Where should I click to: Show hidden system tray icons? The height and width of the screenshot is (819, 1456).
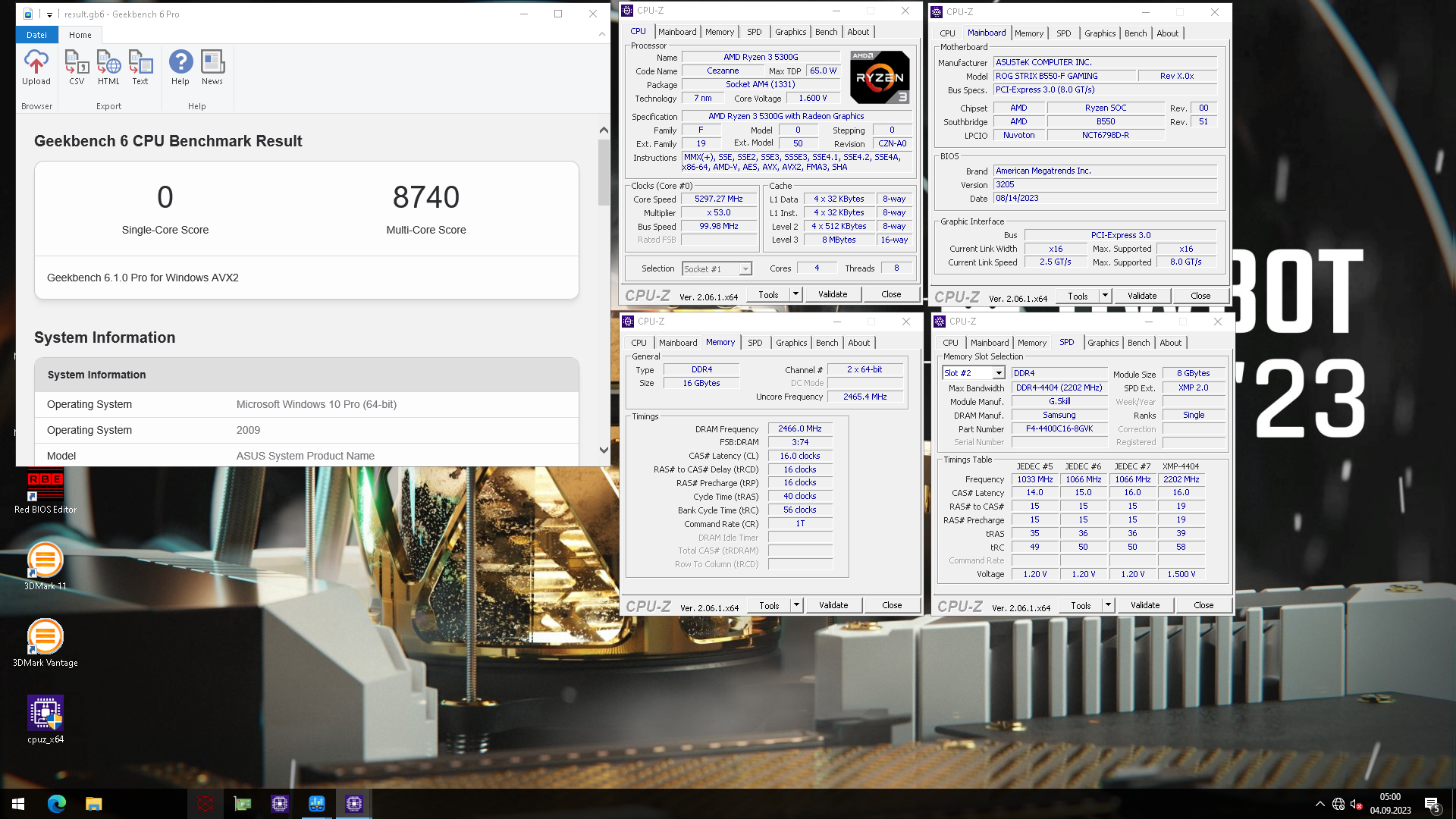1320,804
